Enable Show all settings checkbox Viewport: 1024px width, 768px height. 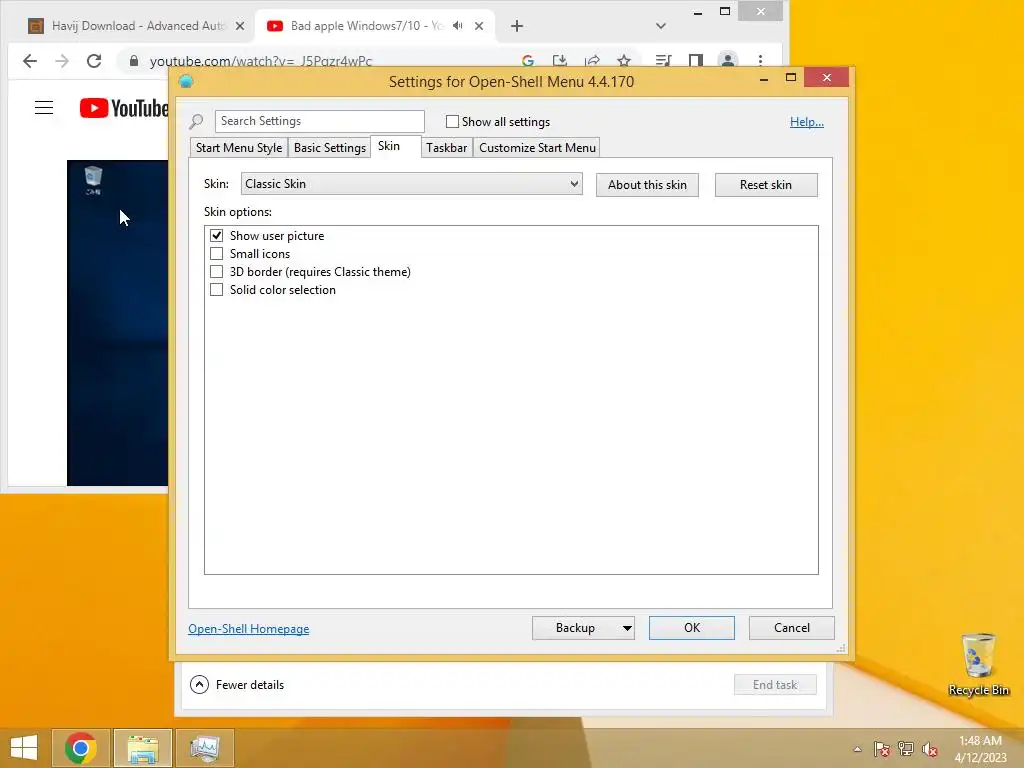(452, 121)
